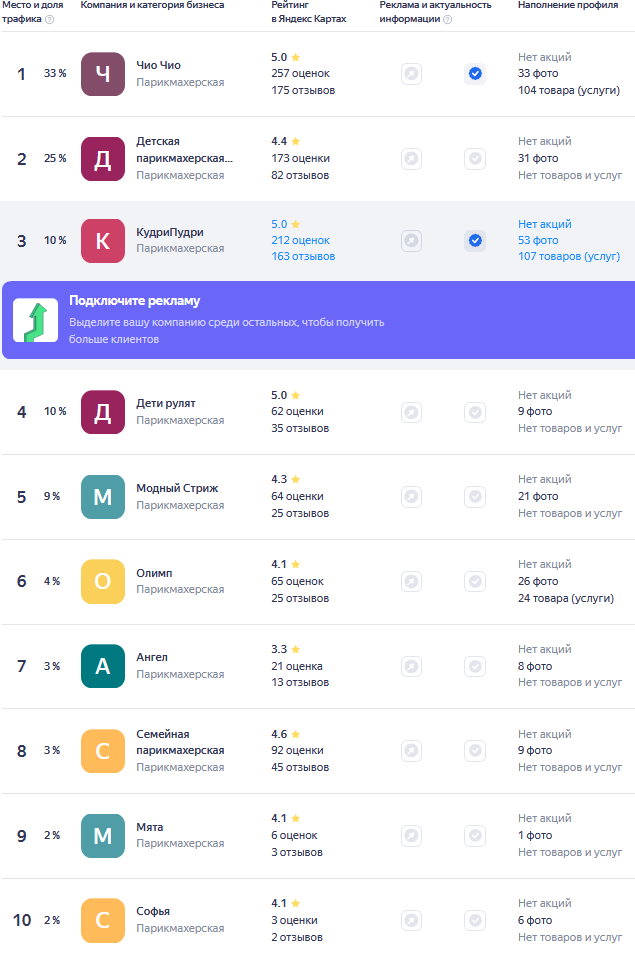Click the 21 оценка text for Ангел
This screenshot has height=960, width=635.
[x=297, y=666]
